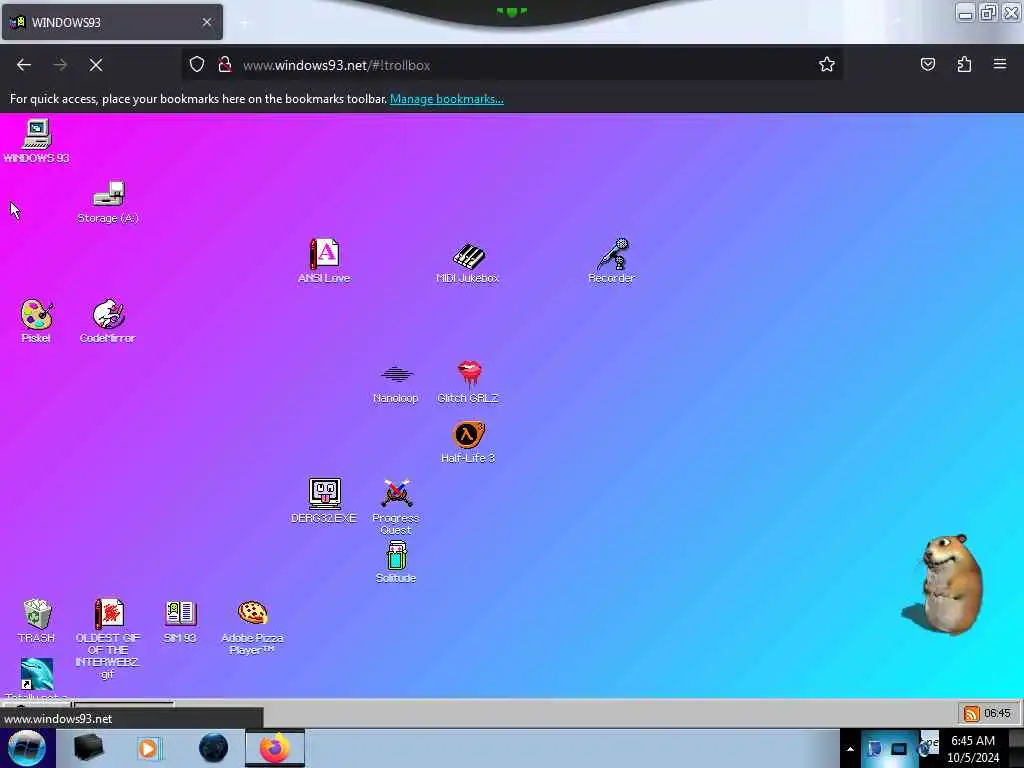View site security padlock information
This screenshot has height=768, width=1024.
click(x=225, y=64)
